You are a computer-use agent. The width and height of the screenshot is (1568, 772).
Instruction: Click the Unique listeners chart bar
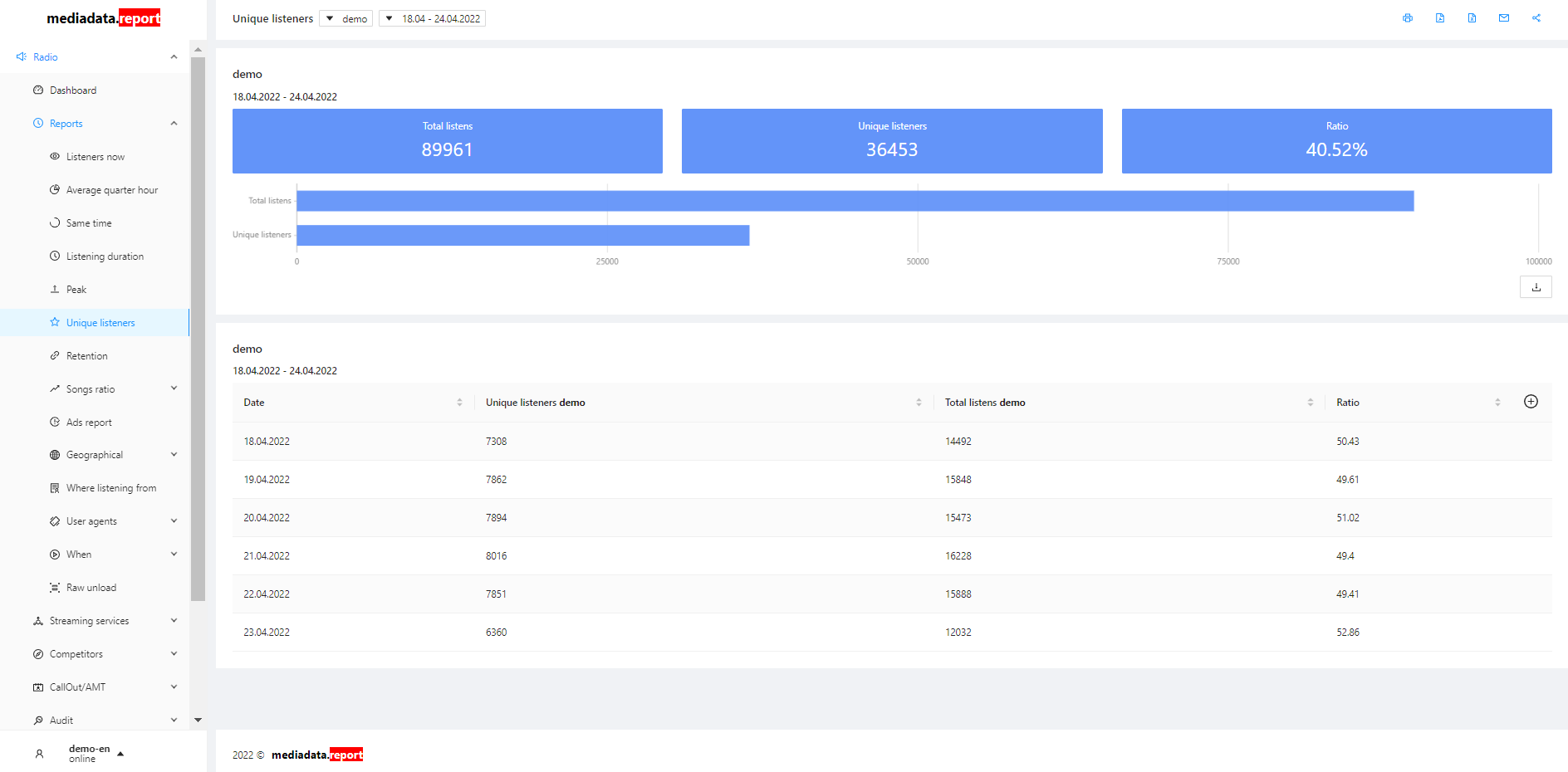523,235
